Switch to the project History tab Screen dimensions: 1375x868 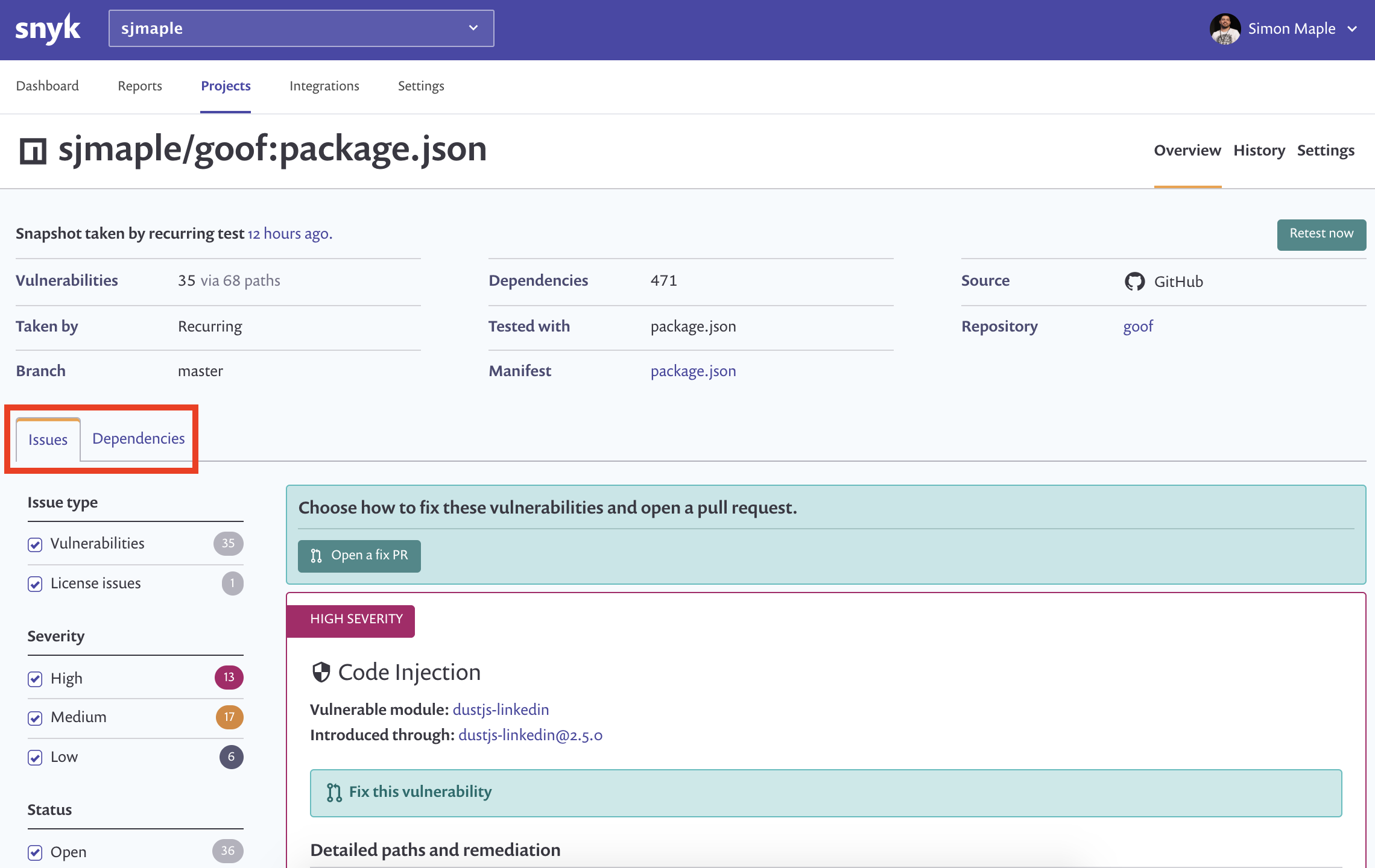click(1259, 150)
